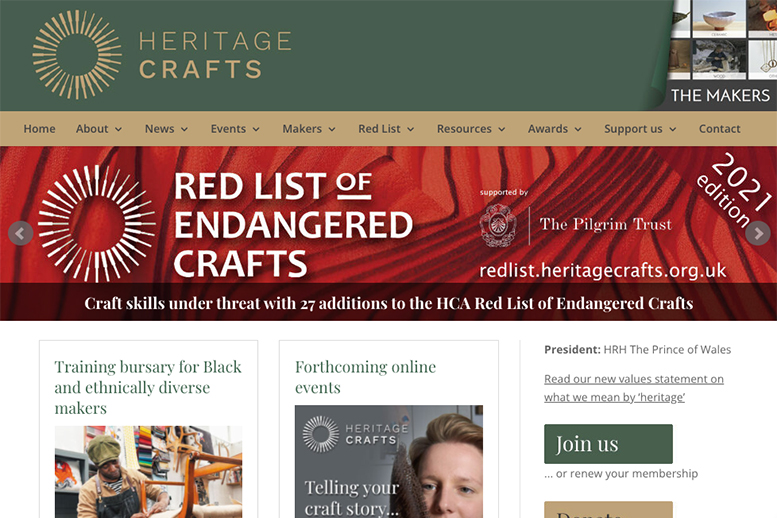777x518 pixels.
Task: Open the Awards dropdown menu
Action: [x=555, y=129]
